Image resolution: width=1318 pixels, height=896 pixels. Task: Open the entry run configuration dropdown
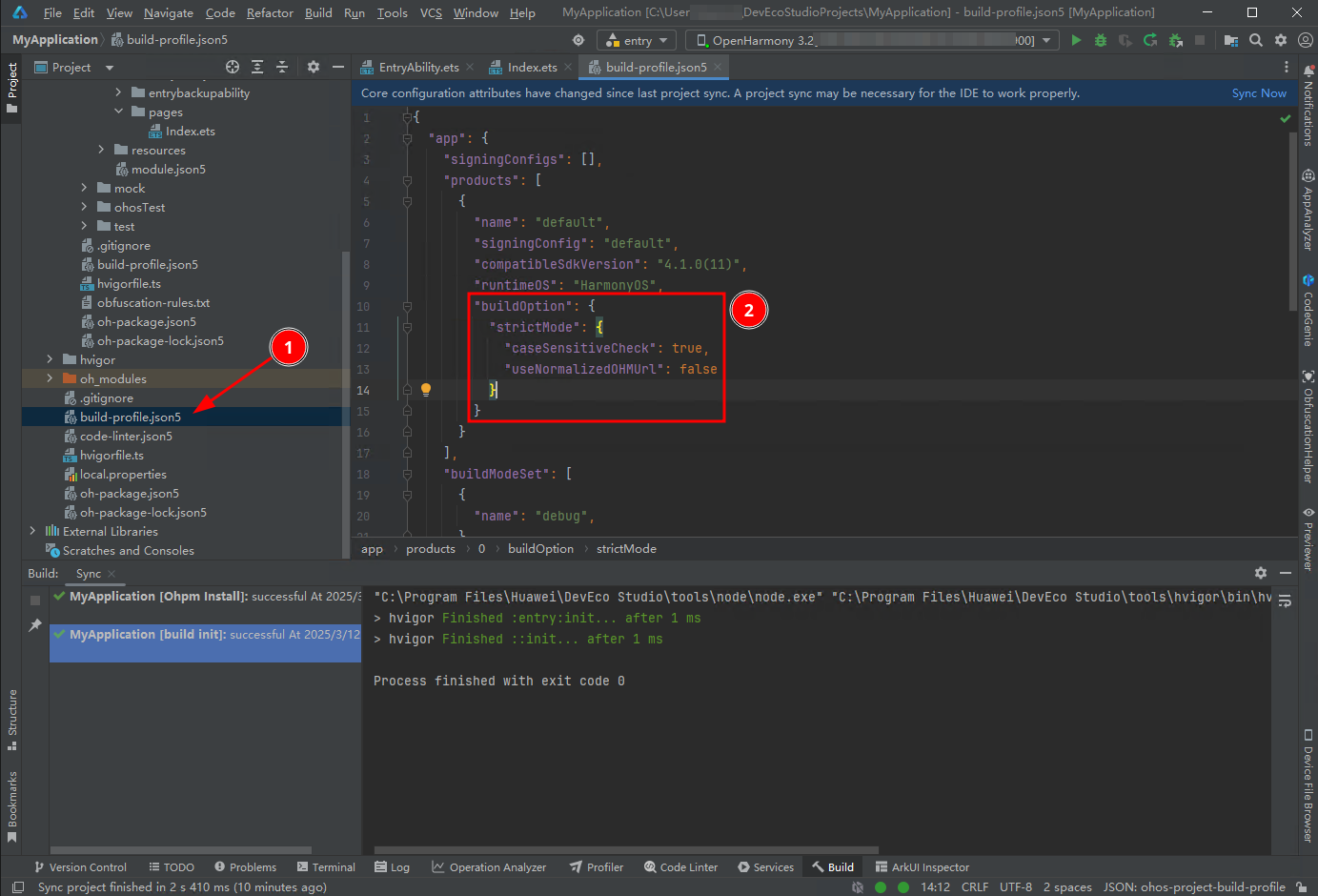point(637,40)
